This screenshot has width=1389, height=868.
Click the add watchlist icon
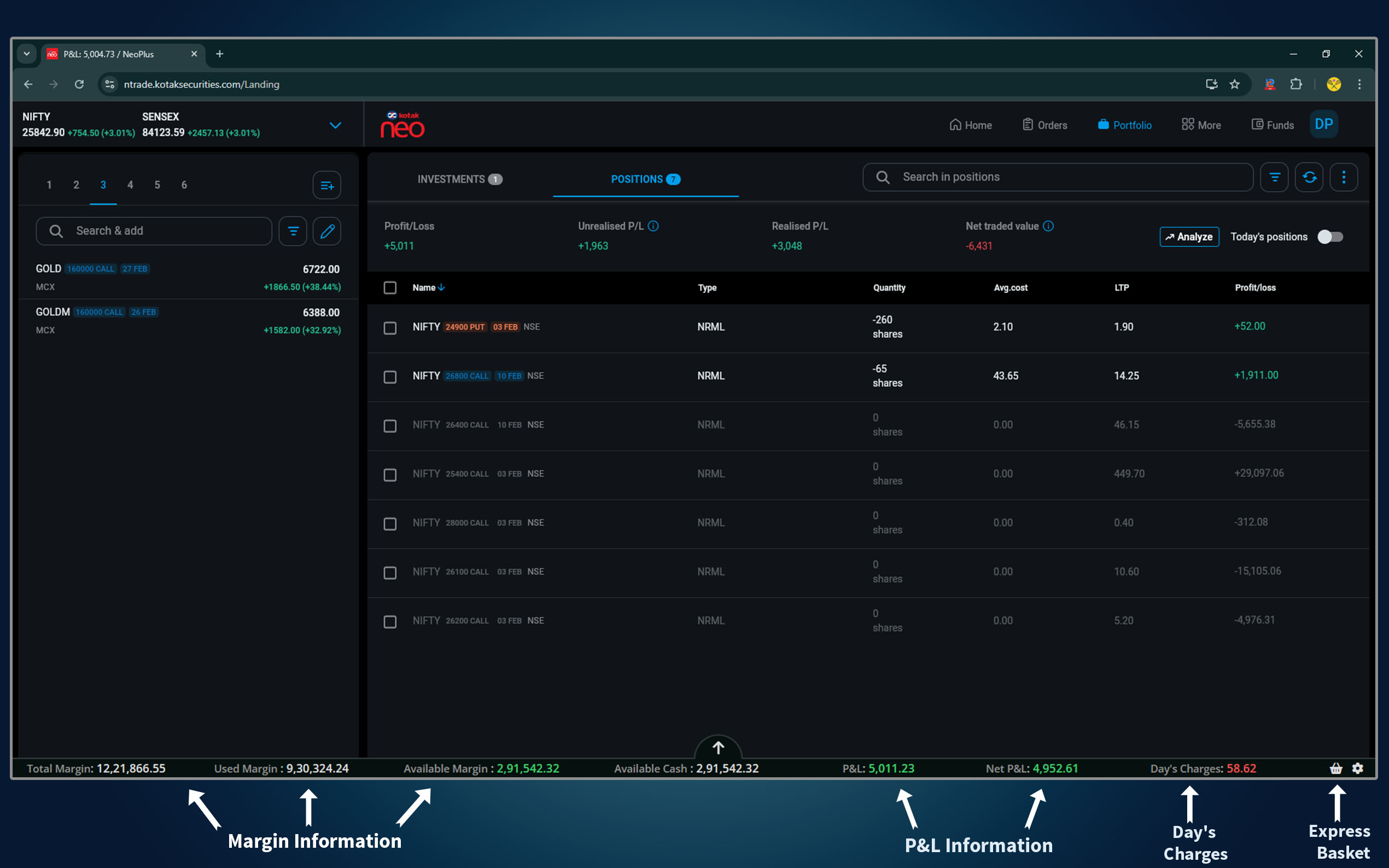326,185
